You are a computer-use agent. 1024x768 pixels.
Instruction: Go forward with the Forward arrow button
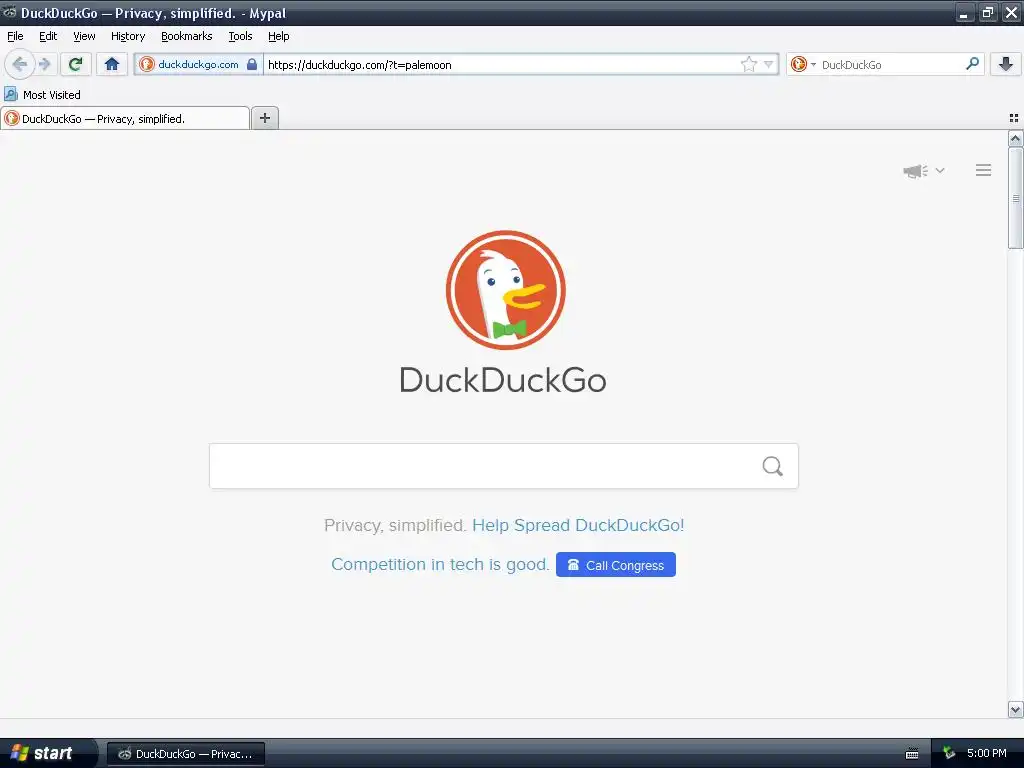pyautogui.click(x=44, y=64)
